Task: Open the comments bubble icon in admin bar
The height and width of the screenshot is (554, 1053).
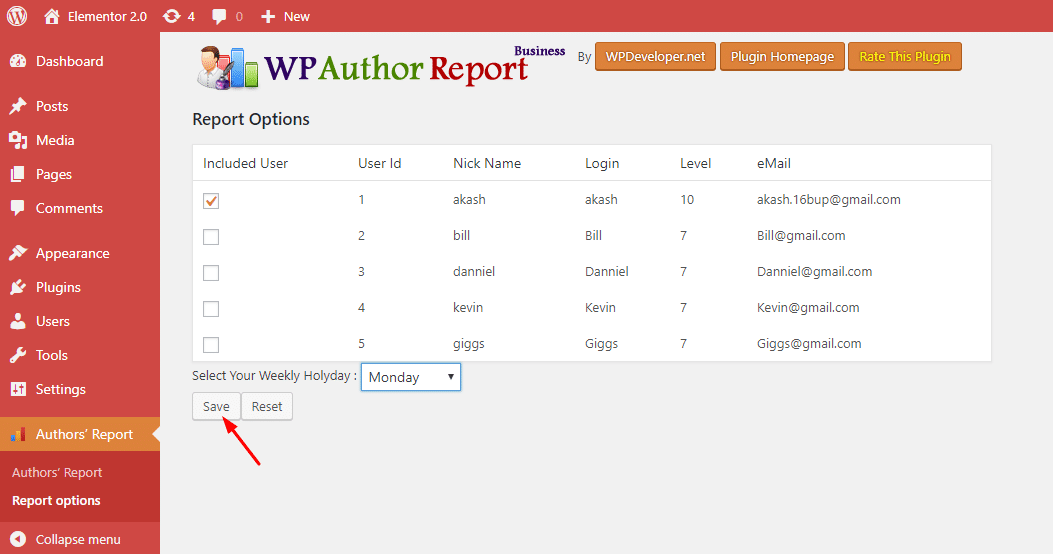Action: pos(219,17)
